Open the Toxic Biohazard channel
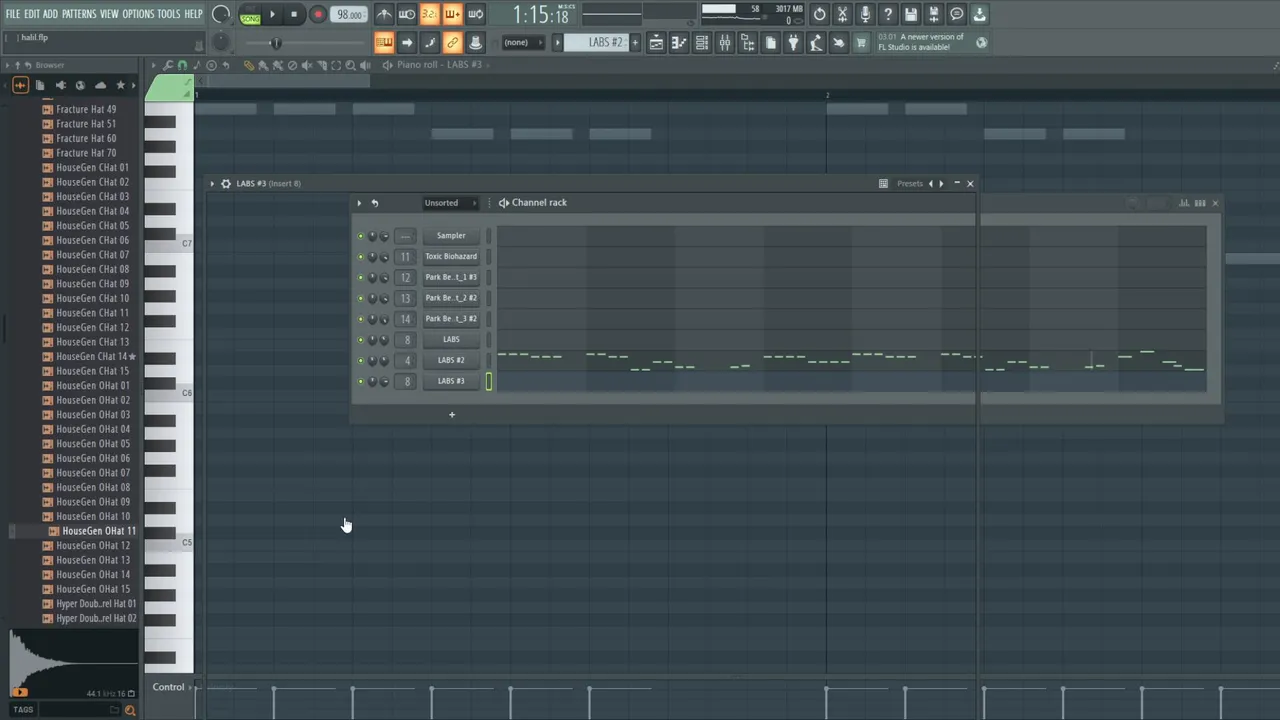The image size is (1280, 720). coord(451,257)
